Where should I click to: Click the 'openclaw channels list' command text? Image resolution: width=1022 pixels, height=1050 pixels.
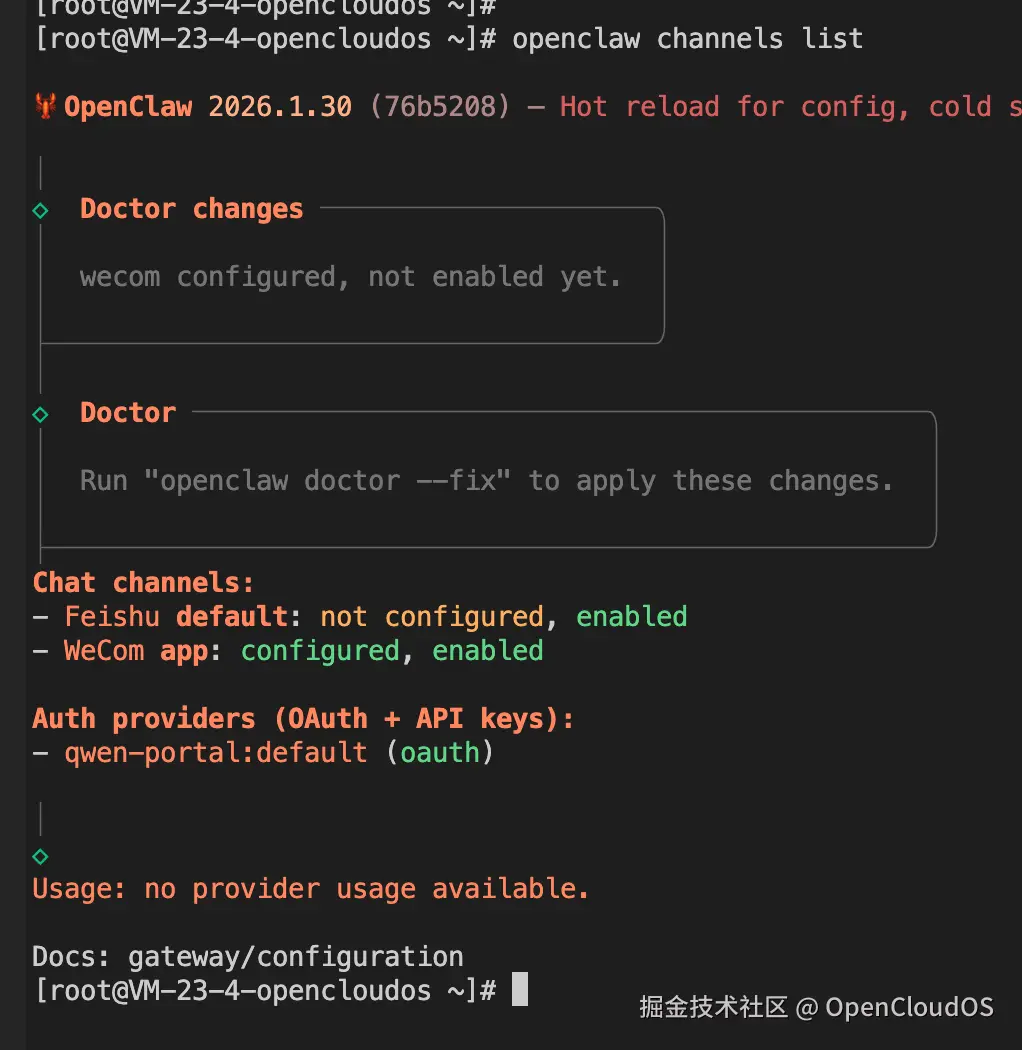tap(687, 39)
